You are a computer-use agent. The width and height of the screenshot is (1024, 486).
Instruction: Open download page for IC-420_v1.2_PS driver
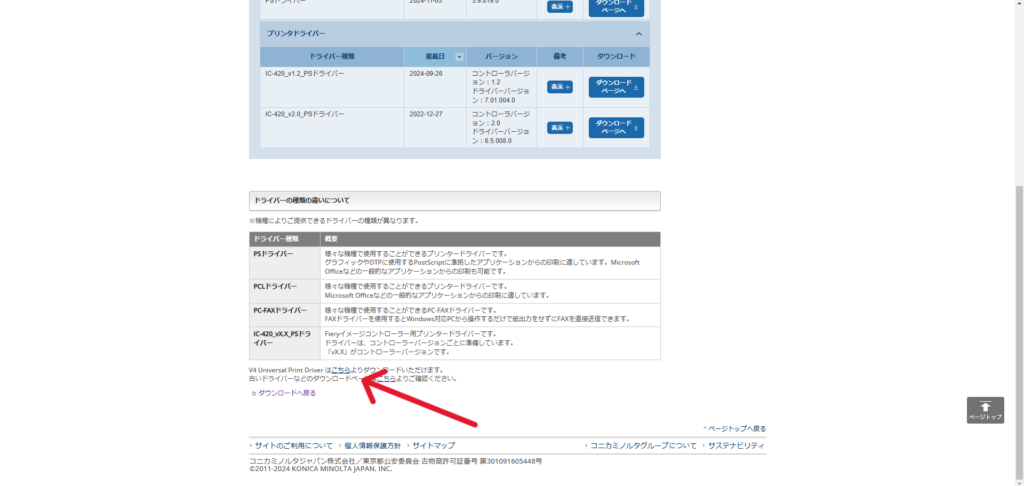click(x=616, y=87)
